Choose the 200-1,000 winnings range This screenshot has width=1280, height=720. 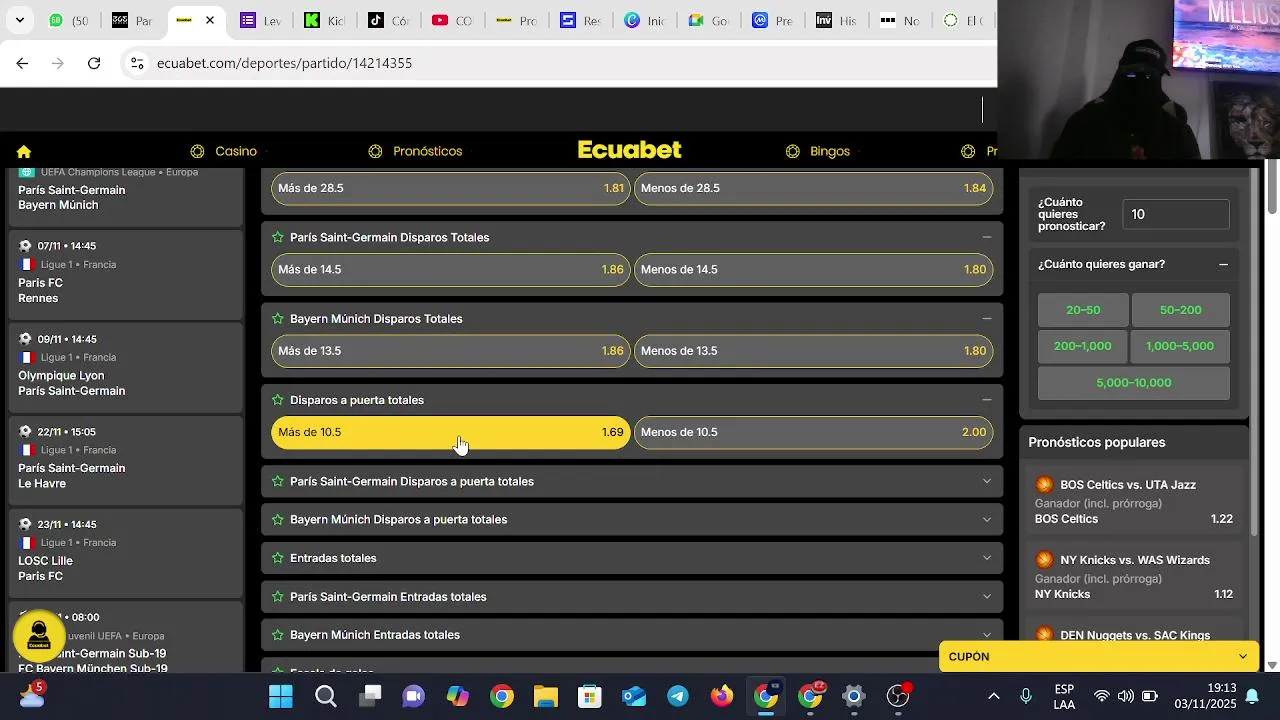(1083, 346)
